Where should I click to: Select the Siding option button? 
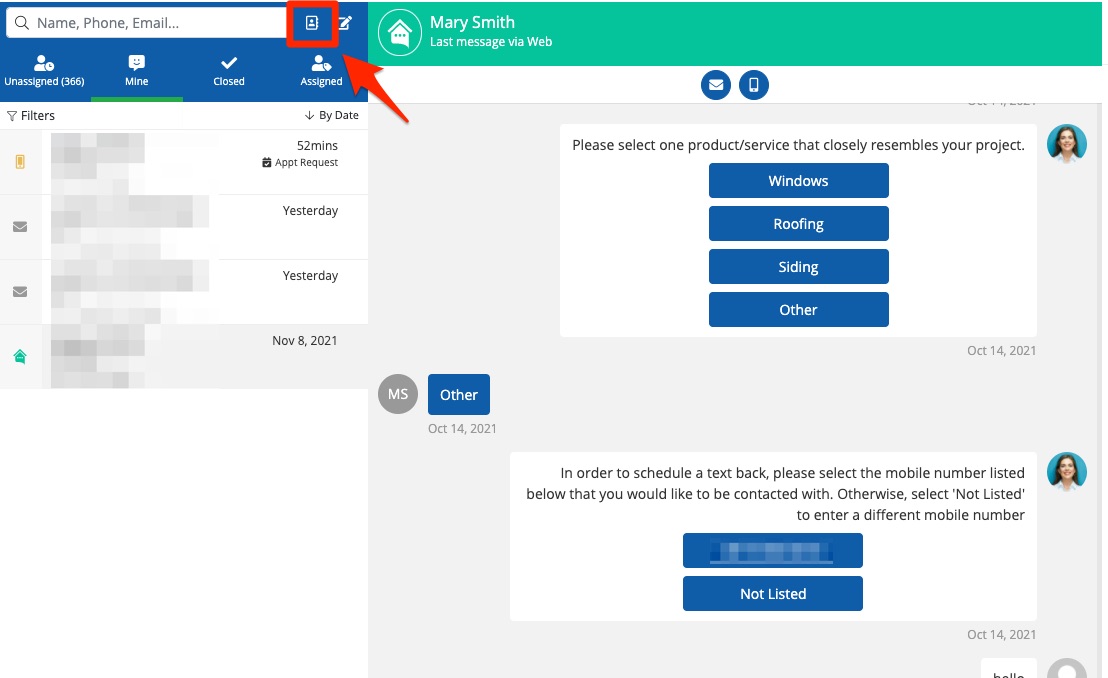[798, 267]
